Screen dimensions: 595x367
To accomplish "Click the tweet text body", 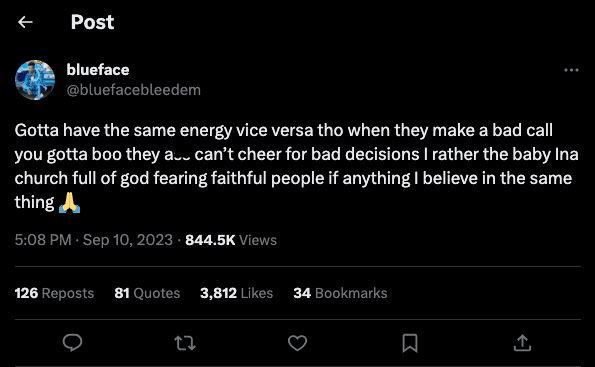I will coord(297,166).
